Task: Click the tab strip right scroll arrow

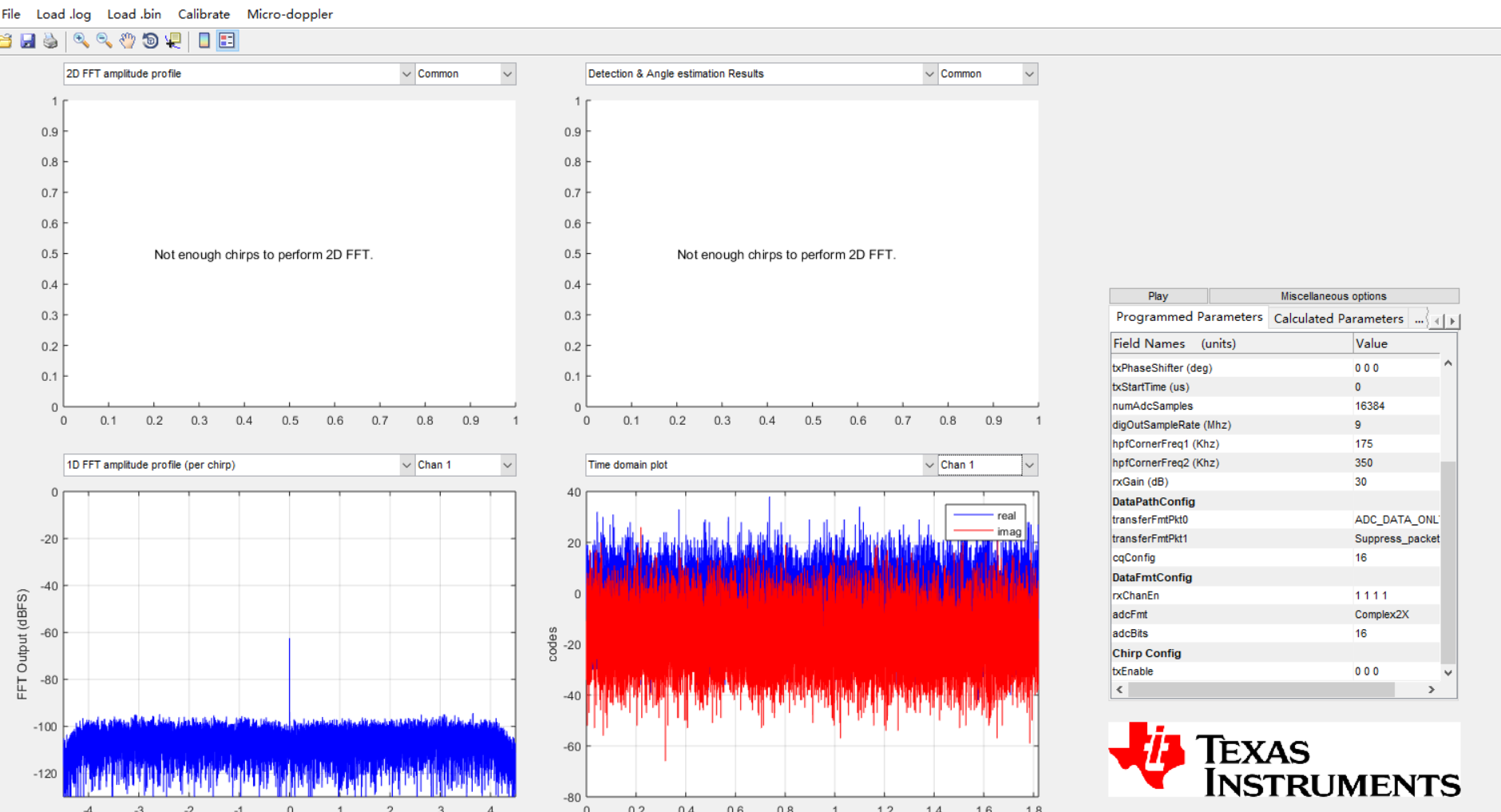Action: coord(1452,321)
